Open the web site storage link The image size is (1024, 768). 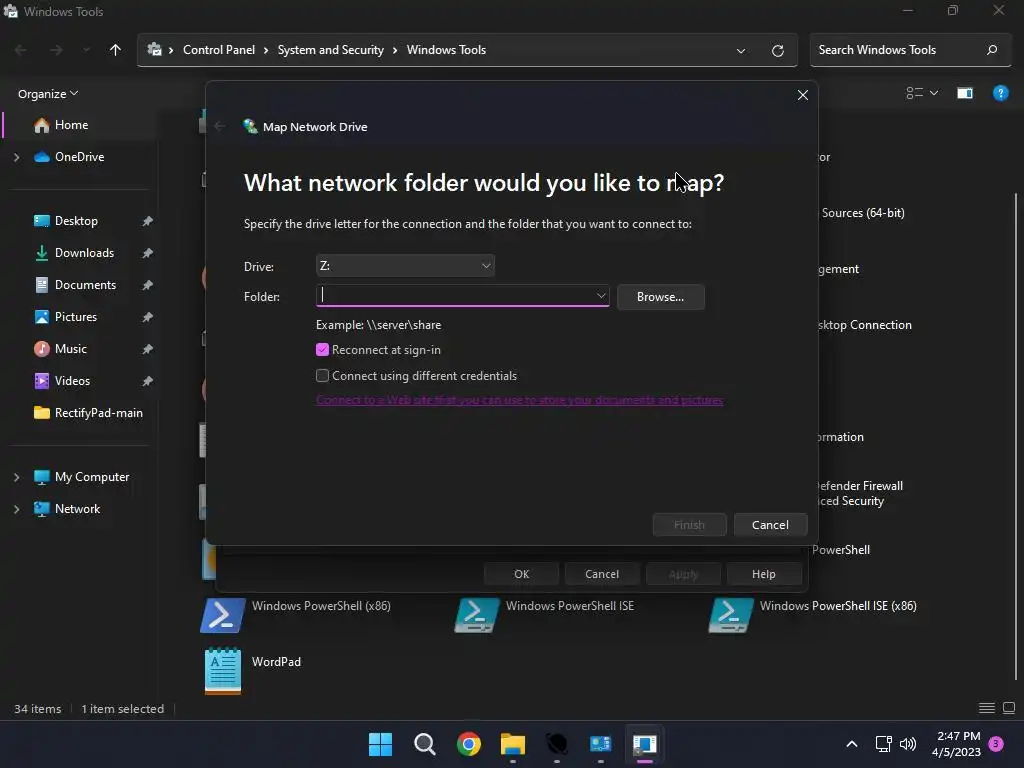(519, 400)
